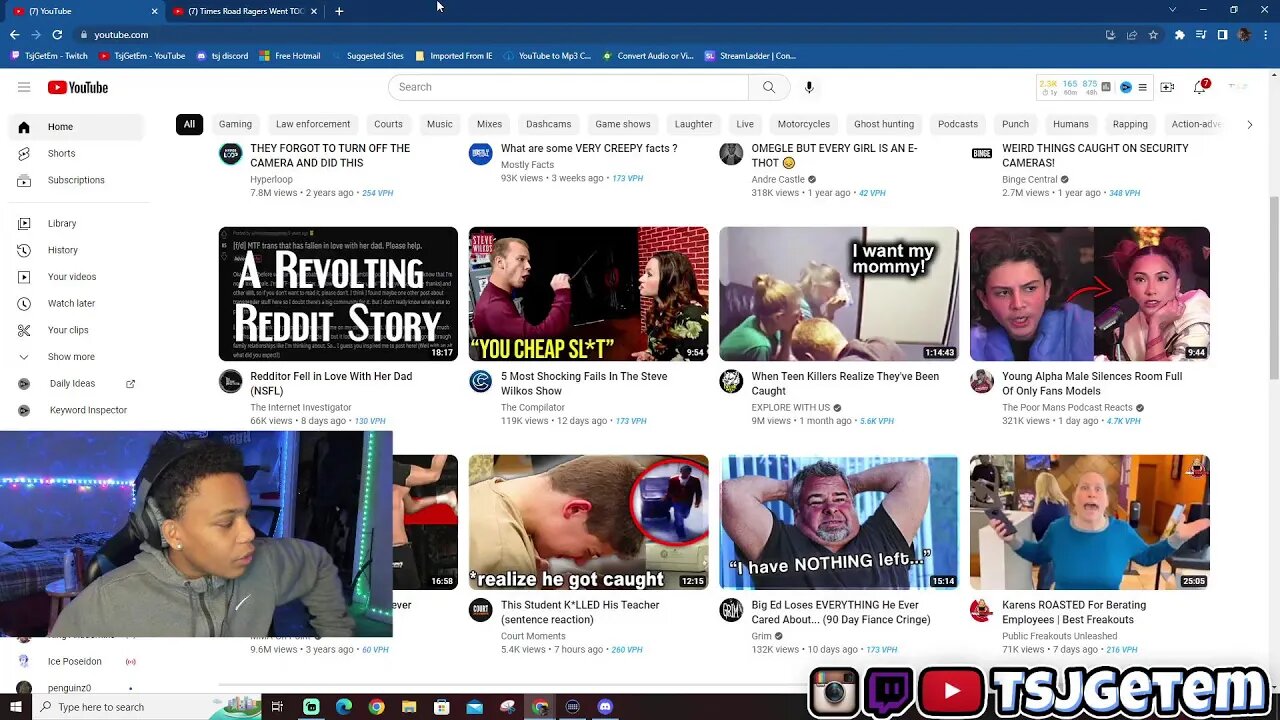1280x720 pixels.
Task: Select the Law enforcement filter chip
Action: click(313, 124)
